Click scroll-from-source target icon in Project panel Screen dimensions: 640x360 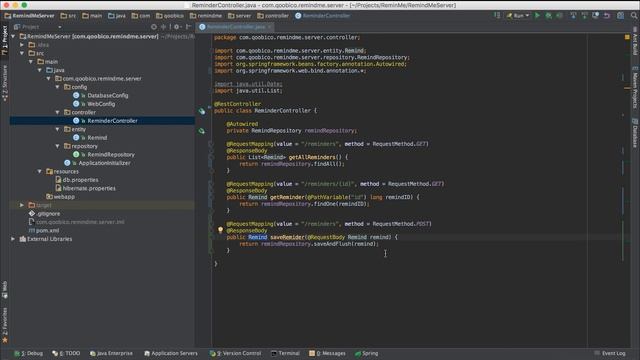pos(154,27)
